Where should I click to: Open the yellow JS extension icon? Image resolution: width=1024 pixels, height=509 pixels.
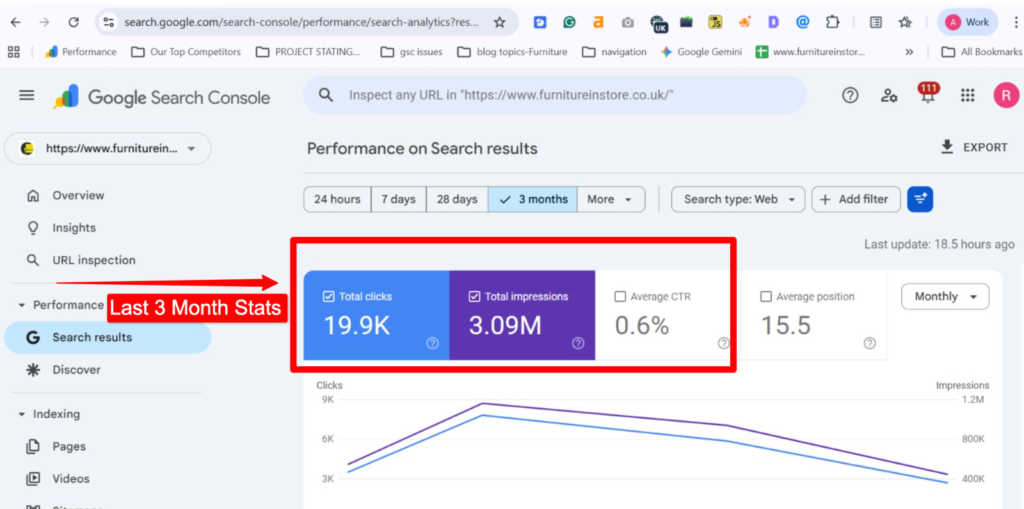pyautogui.click(x=716, y=22)
